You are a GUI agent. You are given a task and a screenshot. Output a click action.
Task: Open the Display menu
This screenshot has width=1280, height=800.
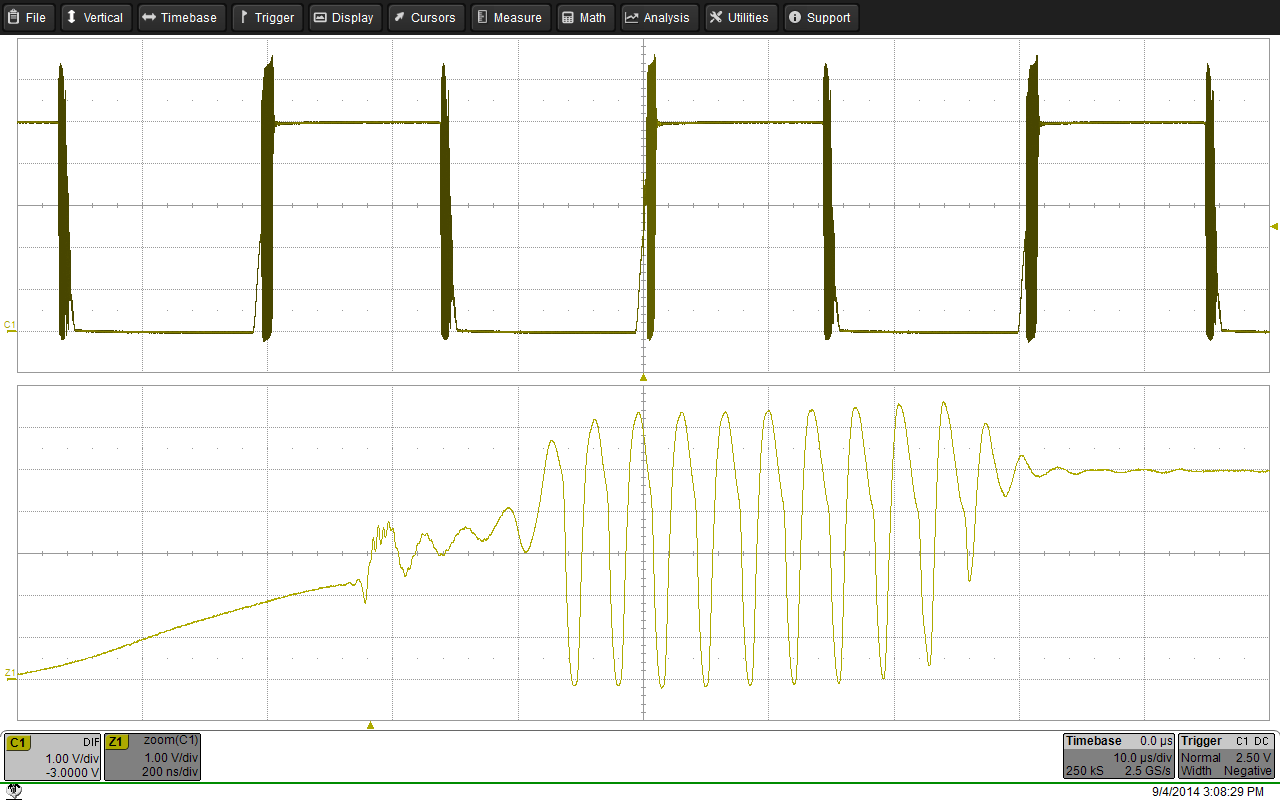pyautogui.click(x=344, y=17)
